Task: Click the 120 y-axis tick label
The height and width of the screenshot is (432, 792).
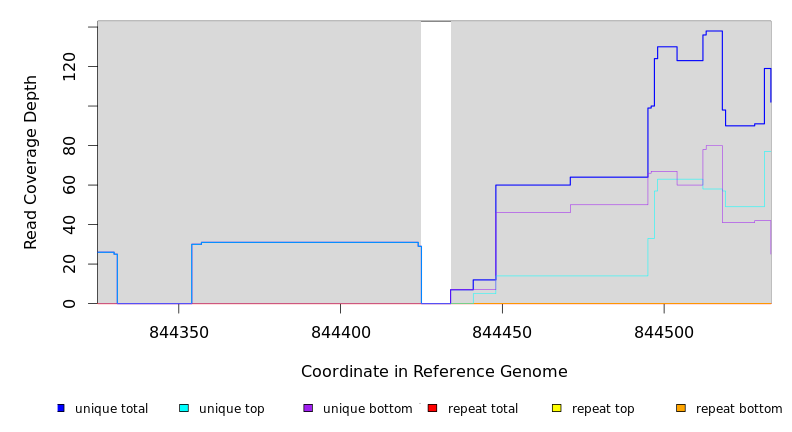Action: [69, 67]
